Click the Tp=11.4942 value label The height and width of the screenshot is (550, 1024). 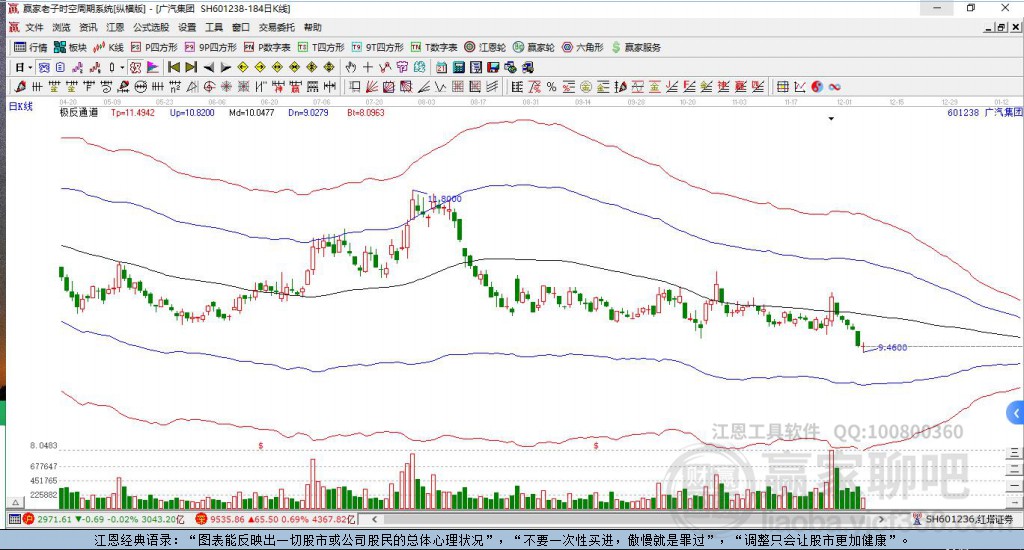133,112
